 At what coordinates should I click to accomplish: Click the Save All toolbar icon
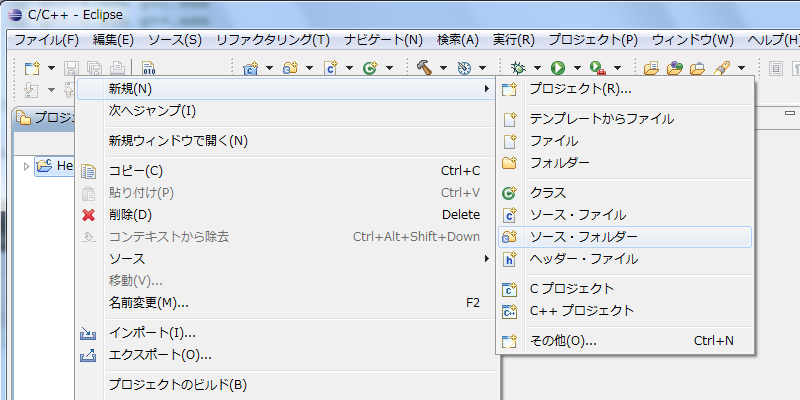(94, 68)
